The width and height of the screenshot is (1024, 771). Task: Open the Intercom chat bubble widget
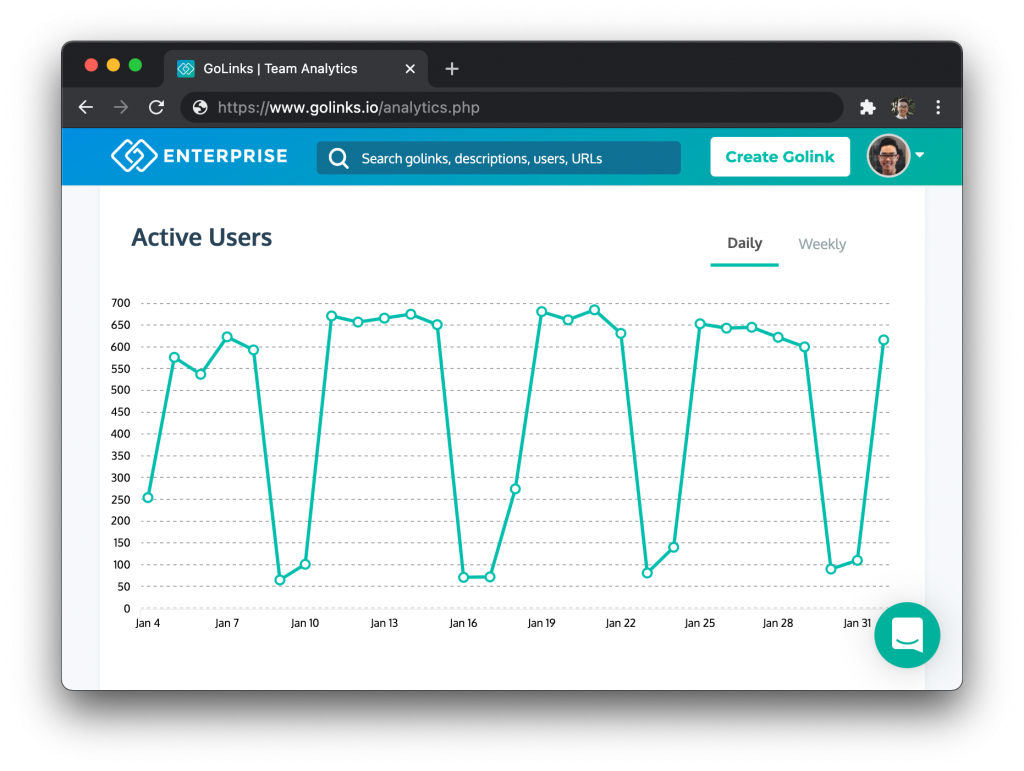[x=907, y=635]
